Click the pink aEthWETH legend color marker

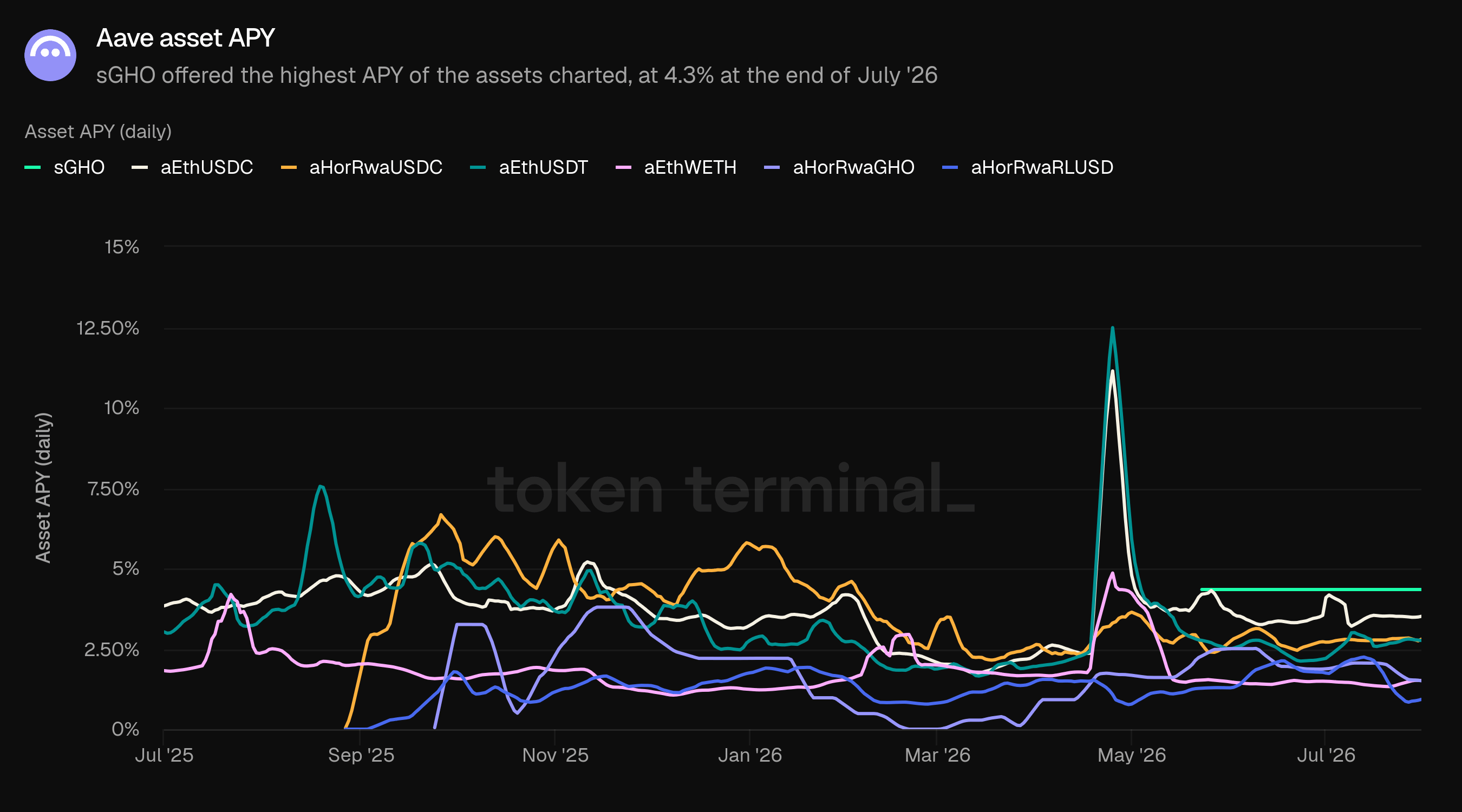coord(623,167)
